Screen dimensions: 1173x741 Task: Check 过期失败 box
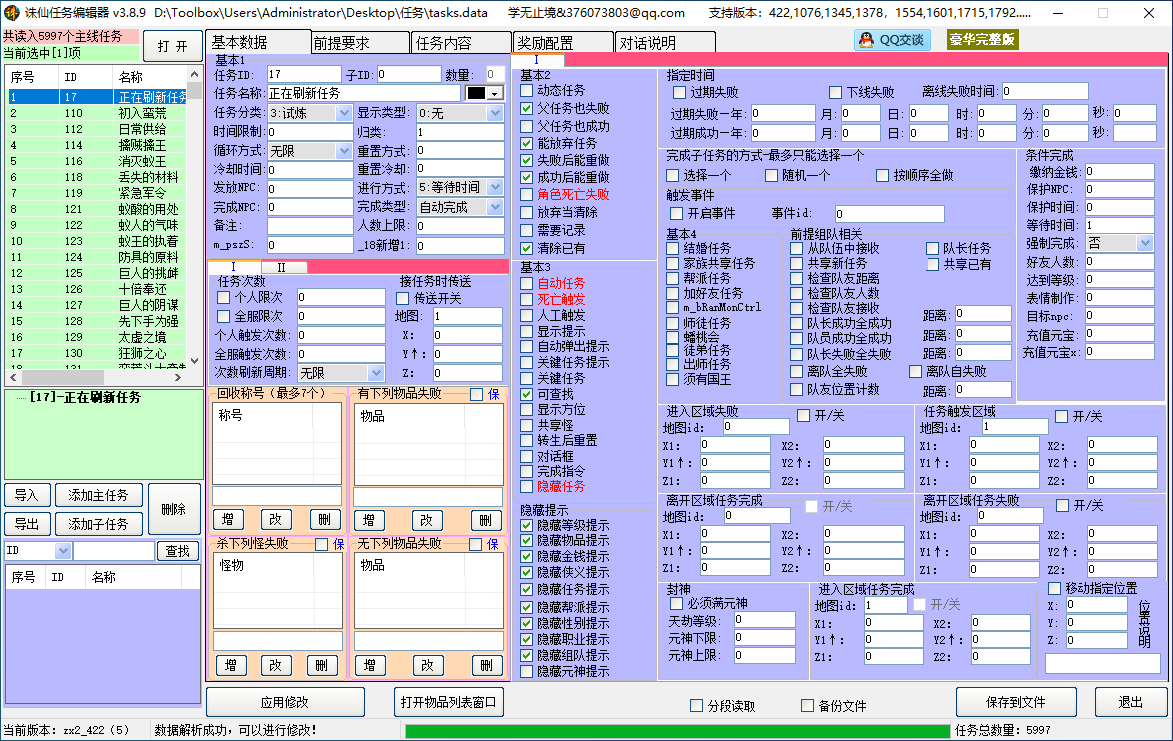(679, 93)
